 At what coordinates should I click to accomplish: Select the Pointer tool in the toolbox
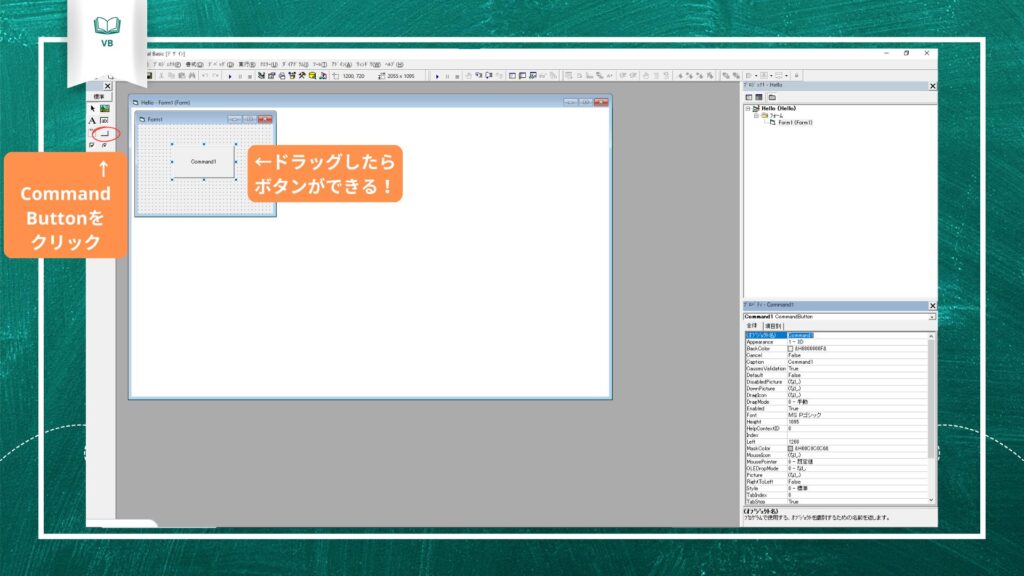tap(92, 108)
